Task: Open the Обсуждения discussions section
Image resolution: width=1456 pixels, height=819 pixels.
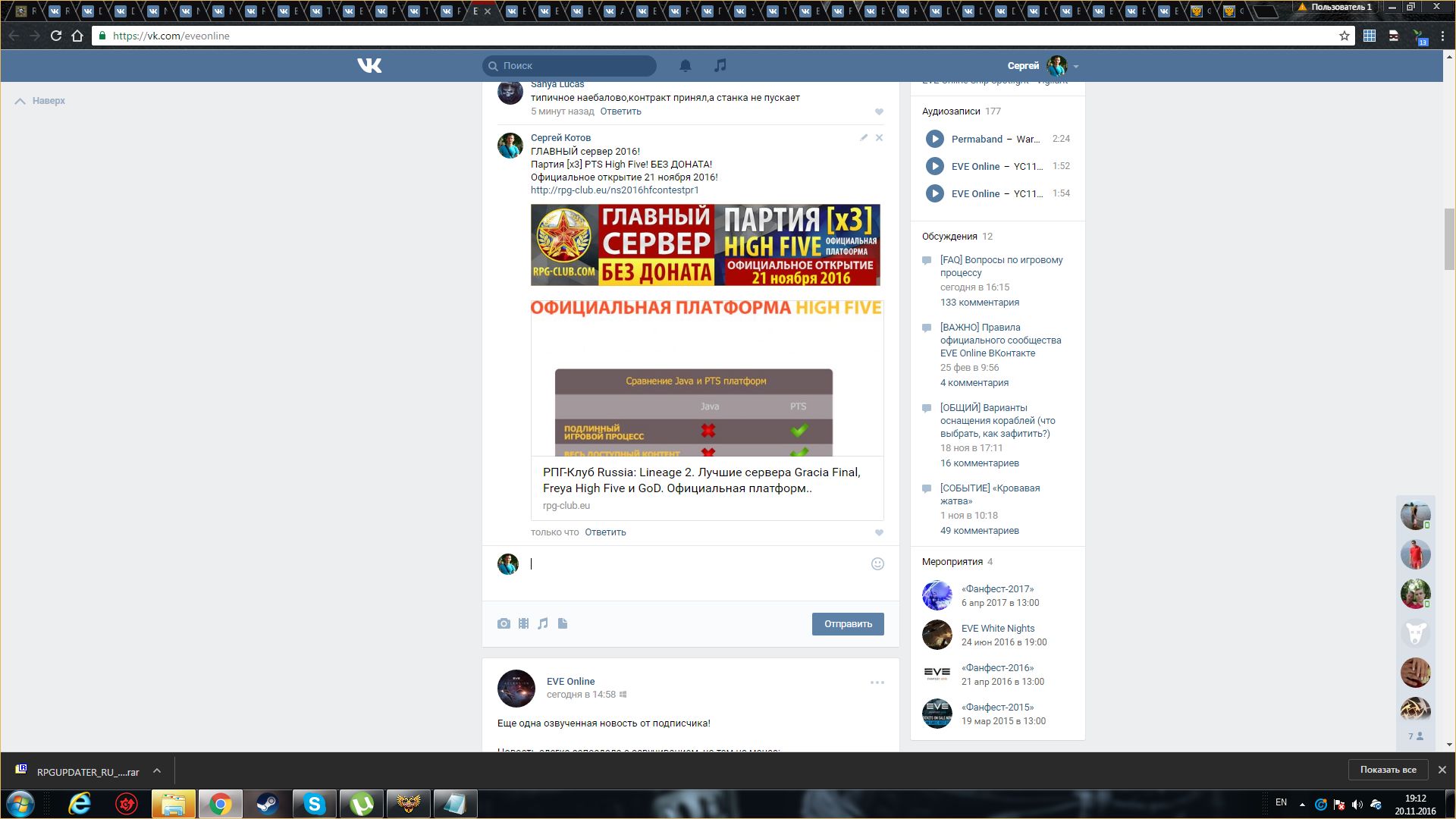Action: [x=949, y=237]
